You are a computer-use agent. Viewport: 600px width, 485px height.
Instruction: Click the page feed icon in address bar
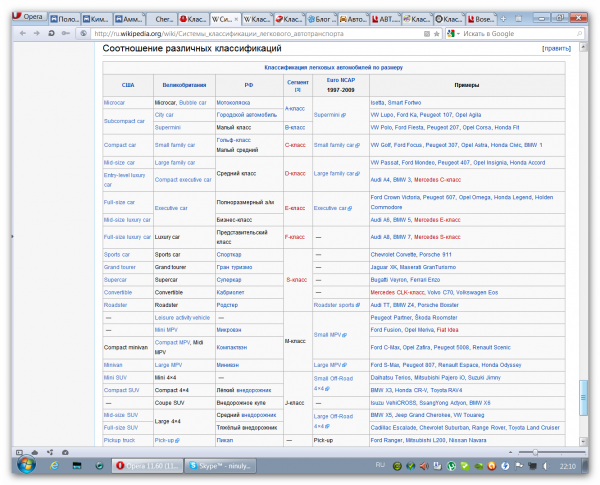(427, 34)
